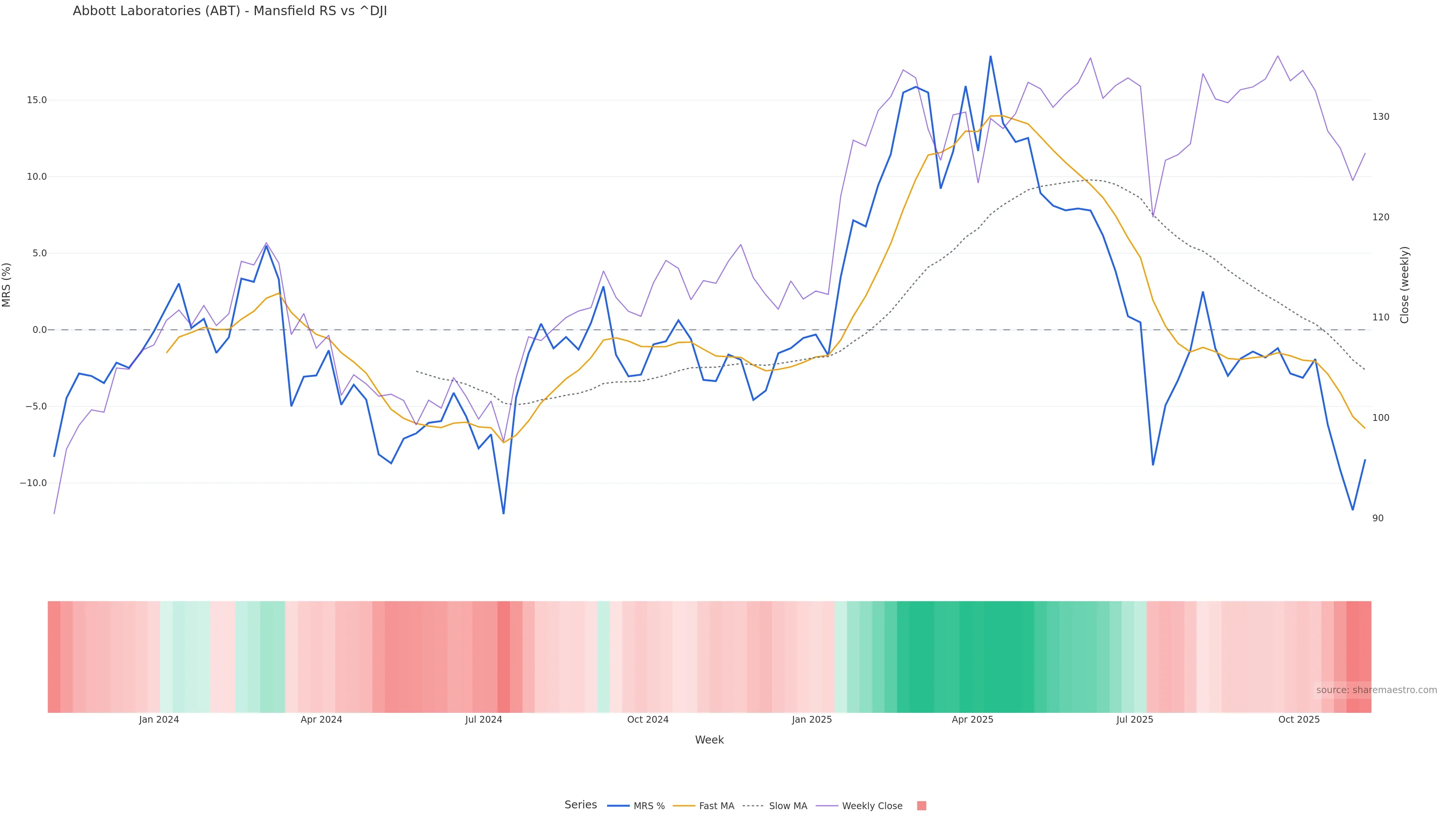Click the dashed Slow MA legend line icon
The width and height of the screenshot is (1456, 819).
[x=753, y=806]
